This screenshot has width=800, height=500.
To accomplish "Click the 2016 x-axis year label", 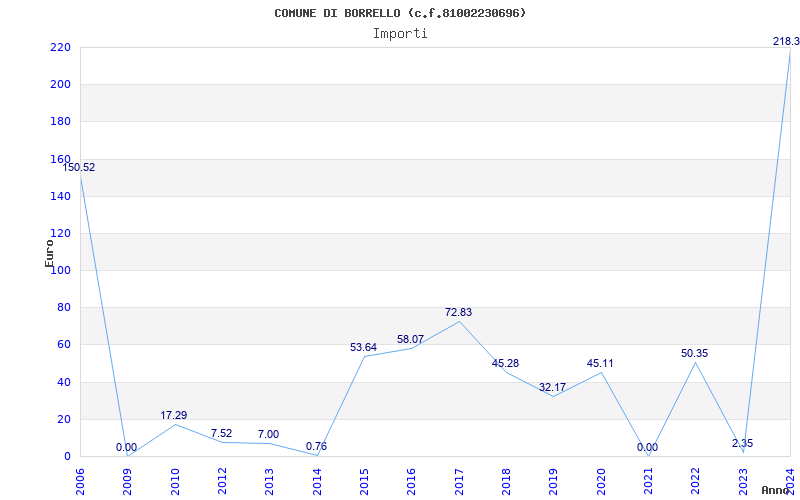I will point(411,482).
